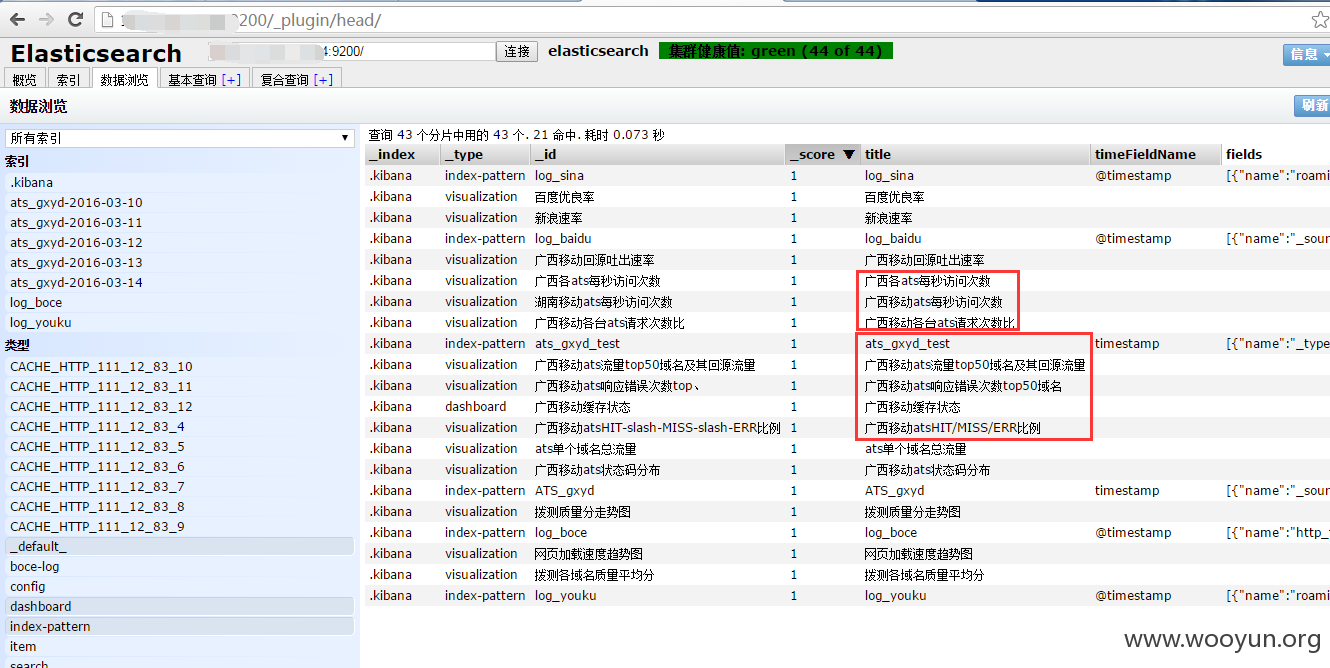
Task: Switch to the 索引 tab
Action: 68,80
